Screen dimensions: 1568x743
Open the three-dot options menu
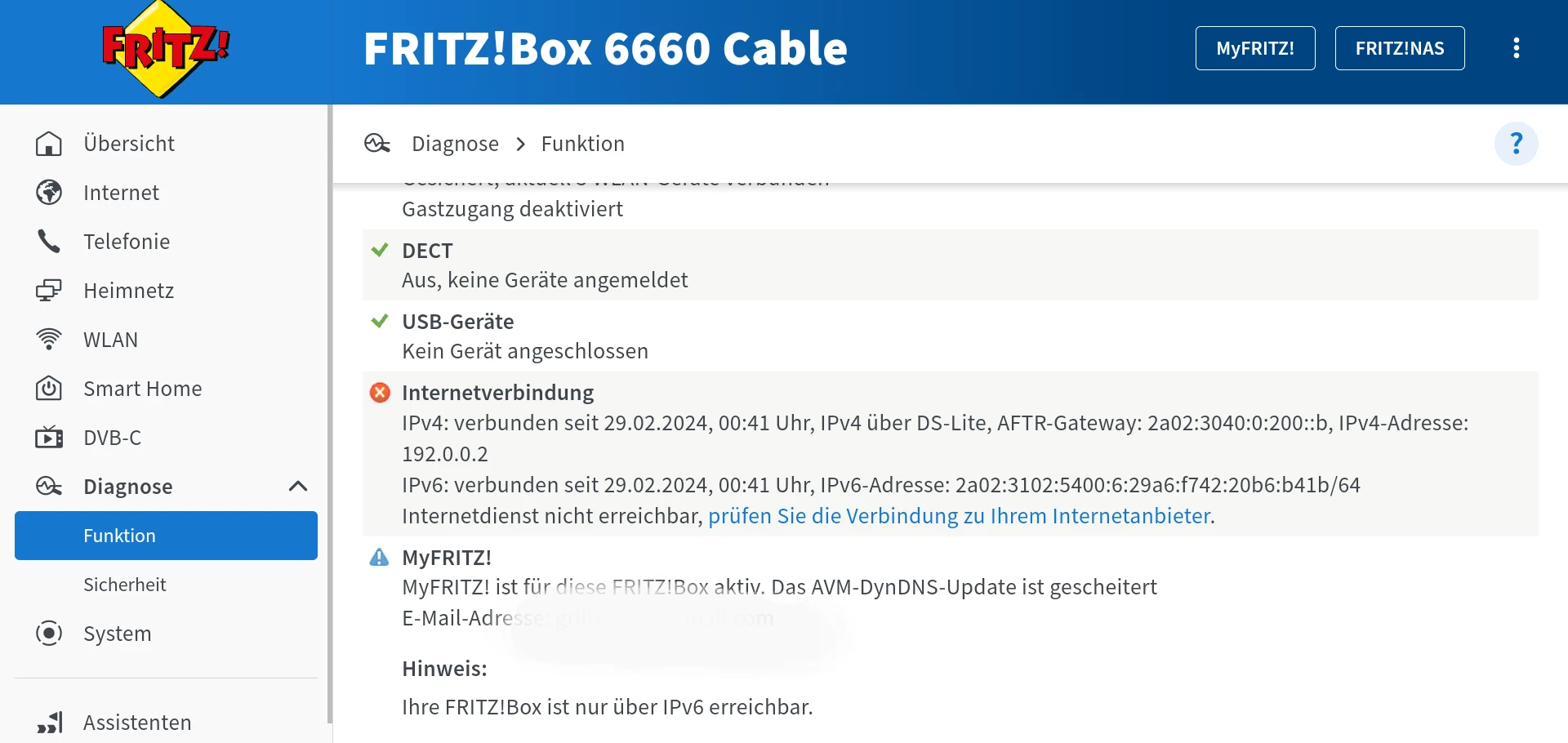[x=1516, y=48]
